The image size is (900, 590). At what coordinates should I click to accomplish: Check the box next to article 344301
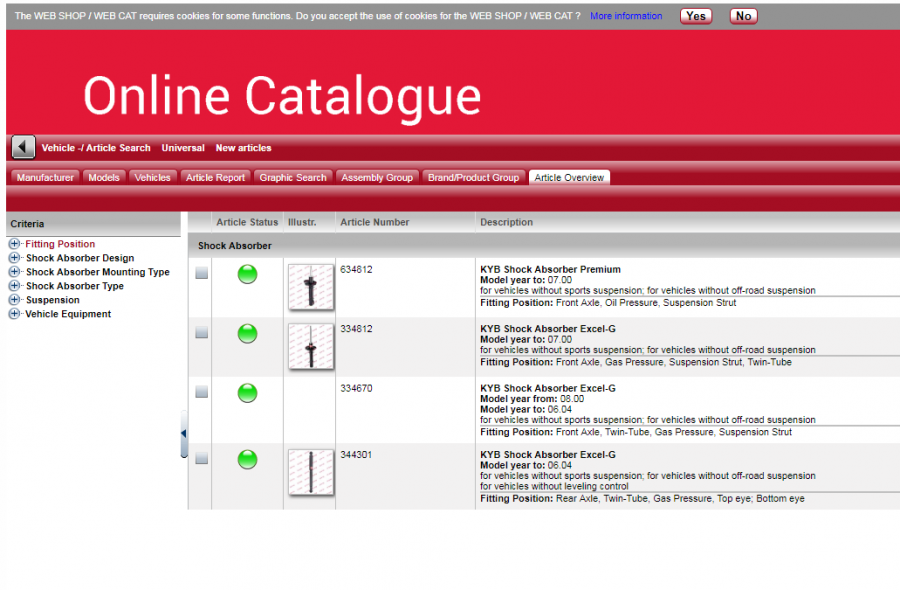(202, 459)
